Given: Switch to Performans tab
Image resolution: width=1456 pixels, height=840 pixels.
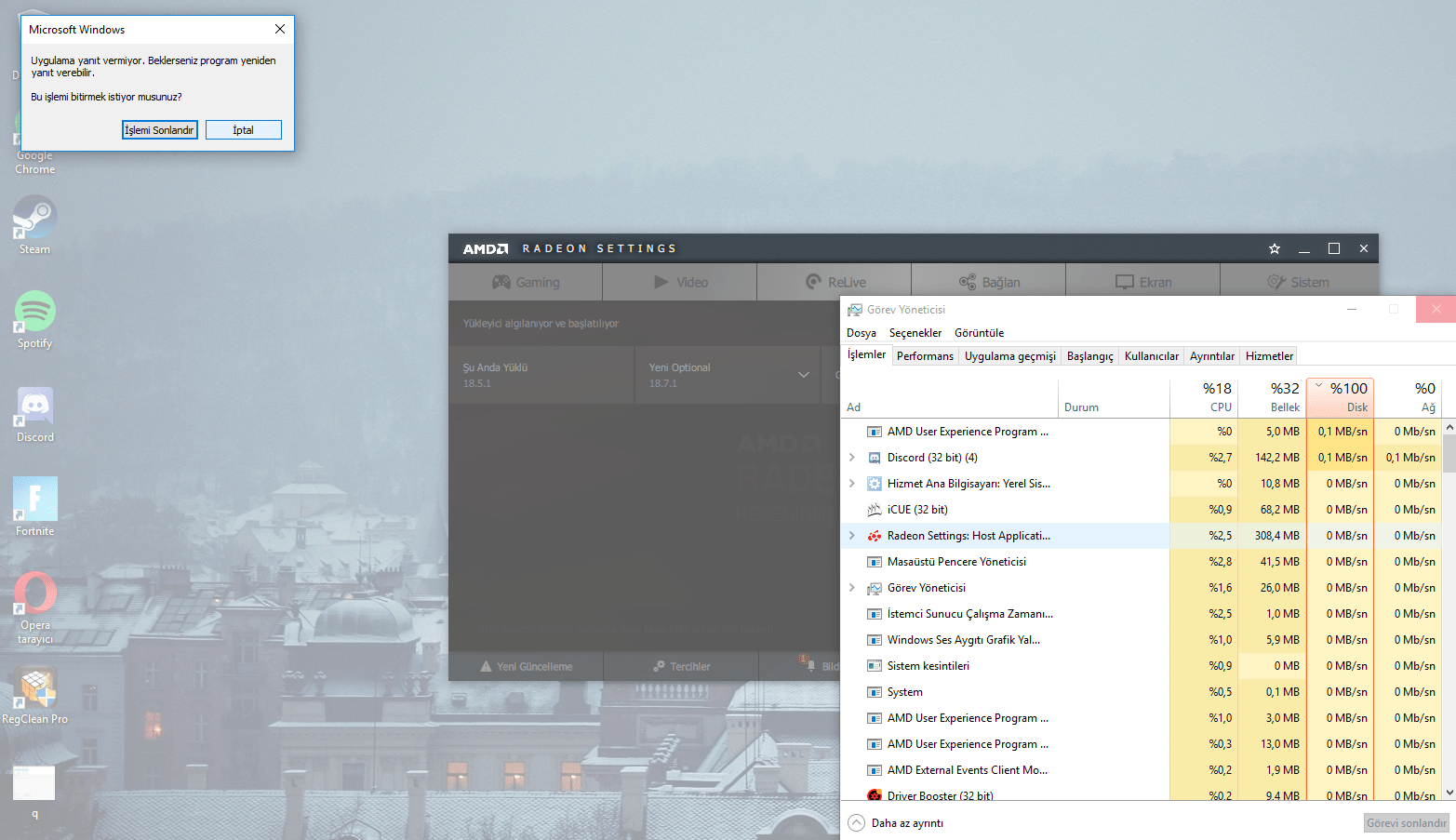Looking at the screenshot, I should click(926, 356).
